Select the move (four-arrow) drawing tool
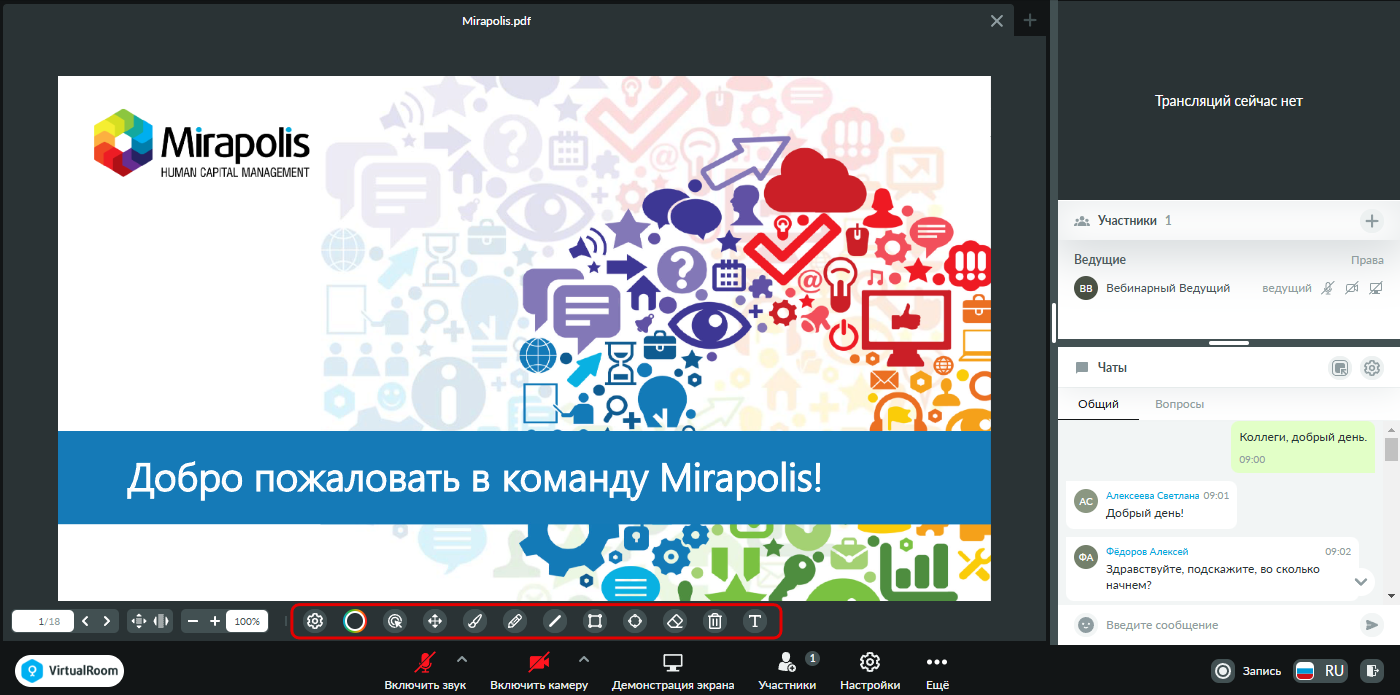Image resolution: width=1400 pixels, height=695 pixels. (x=435, y=621)
